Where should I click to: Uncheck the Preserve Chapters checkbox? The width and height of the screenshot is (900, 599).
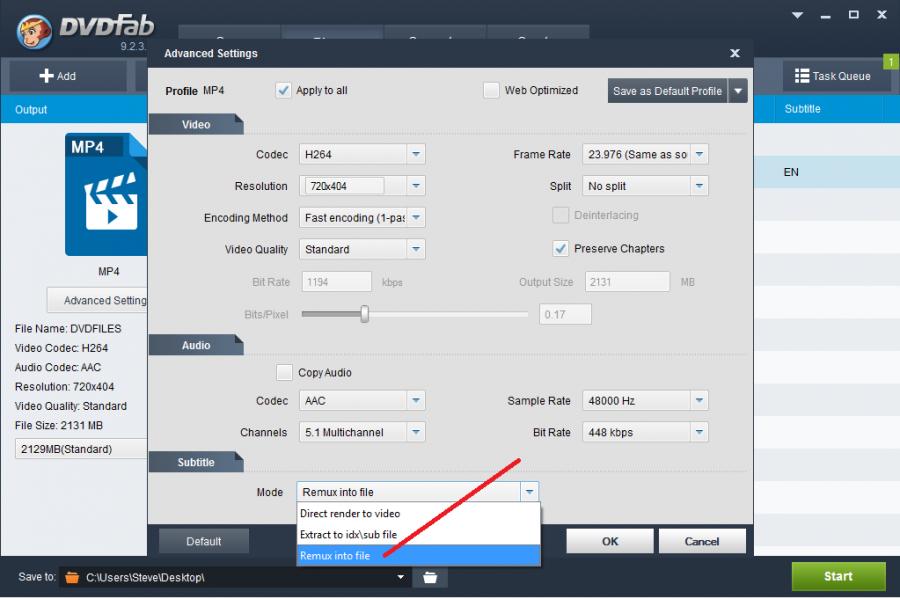click(x=560, y=248)
